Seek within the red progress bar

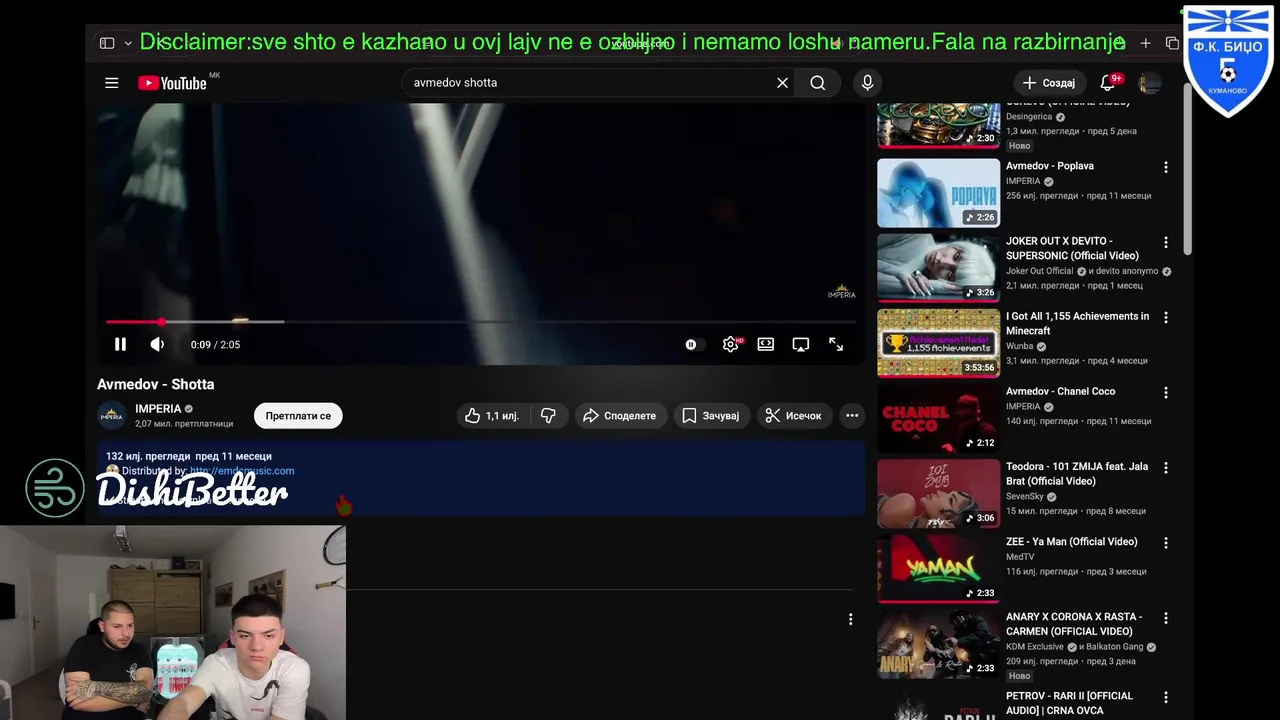coord(481,322)
